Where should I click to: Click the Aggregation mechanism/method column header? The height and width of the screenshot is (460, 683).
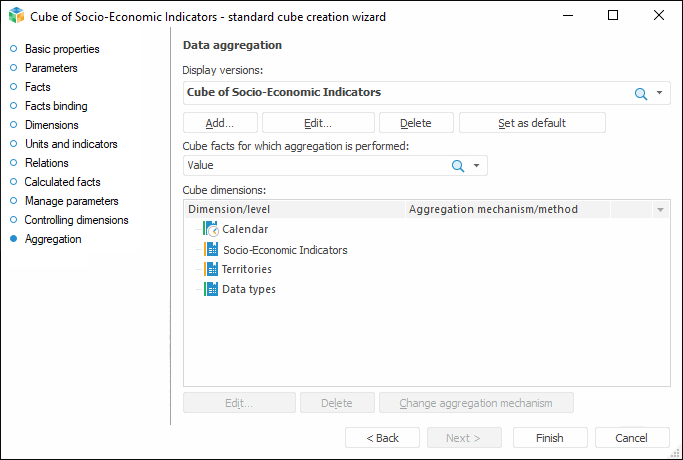click(494, 210)
